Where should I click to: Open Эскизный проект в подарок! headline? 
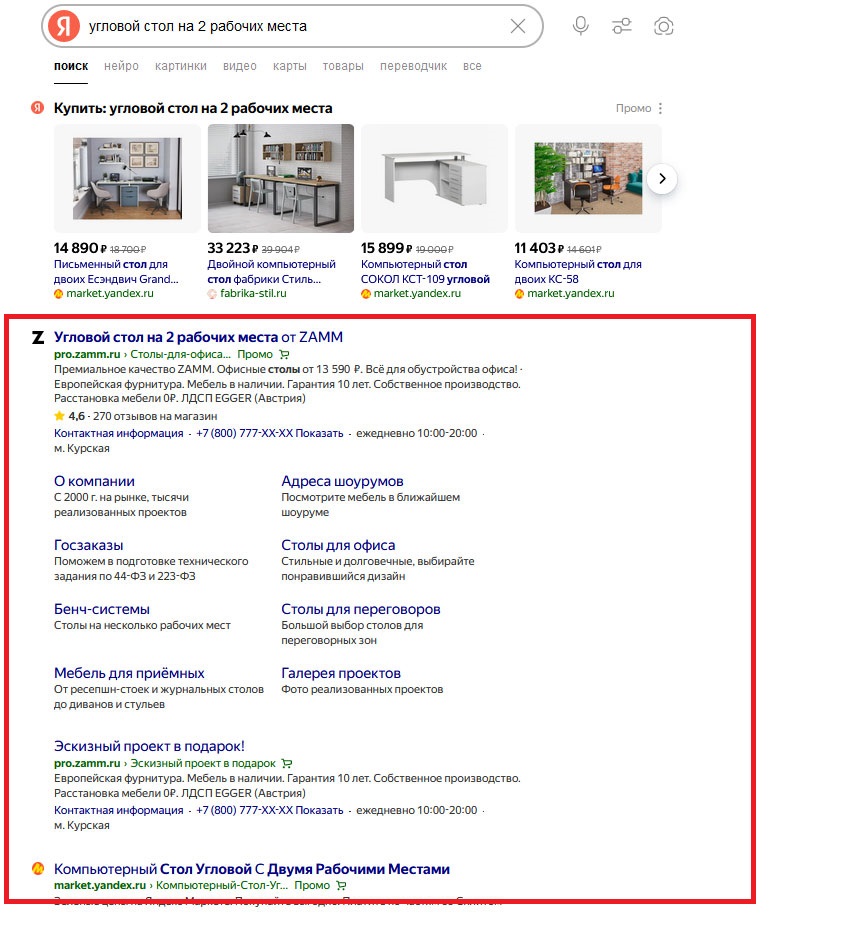(149, 747)
